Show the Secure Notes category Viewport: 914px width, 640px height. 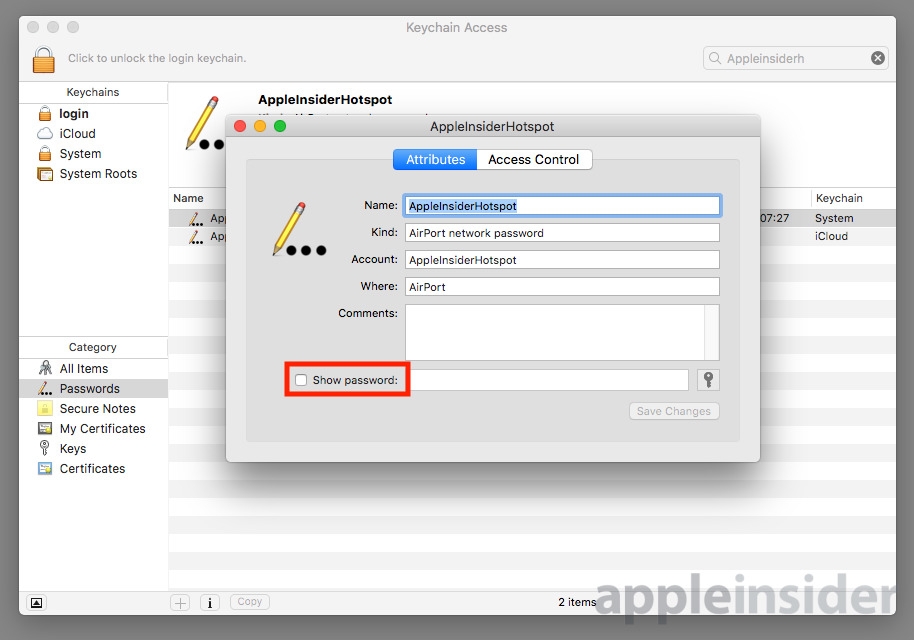click(97, 409)
